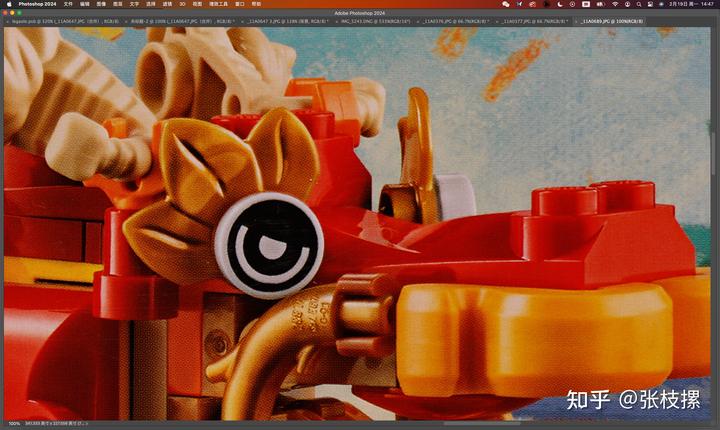Open the Photoshop 2024 application menu
This screenshot has height=430, width=720.
point(37,4)
